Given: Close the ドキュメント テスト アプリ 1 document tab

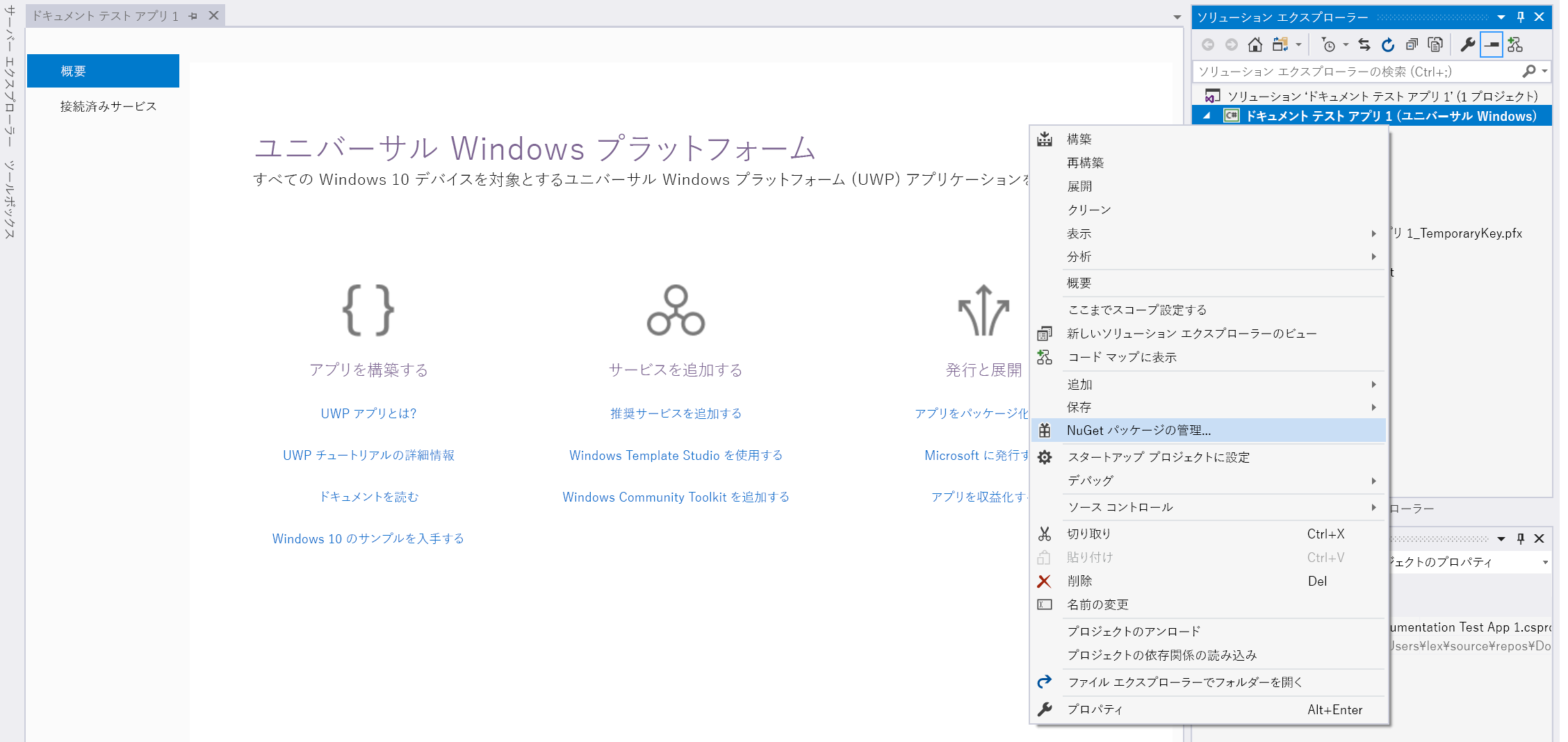Looking at the screenshot, I should 214,15.
